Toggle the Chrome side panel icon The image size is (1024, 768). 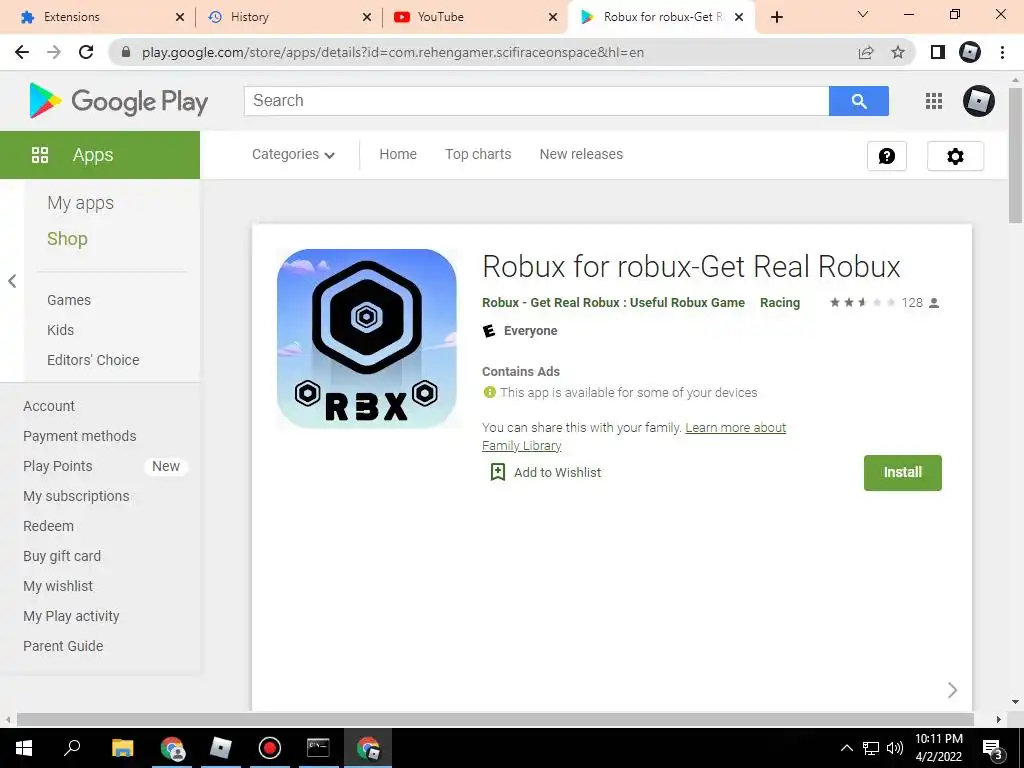coord(938,52)
